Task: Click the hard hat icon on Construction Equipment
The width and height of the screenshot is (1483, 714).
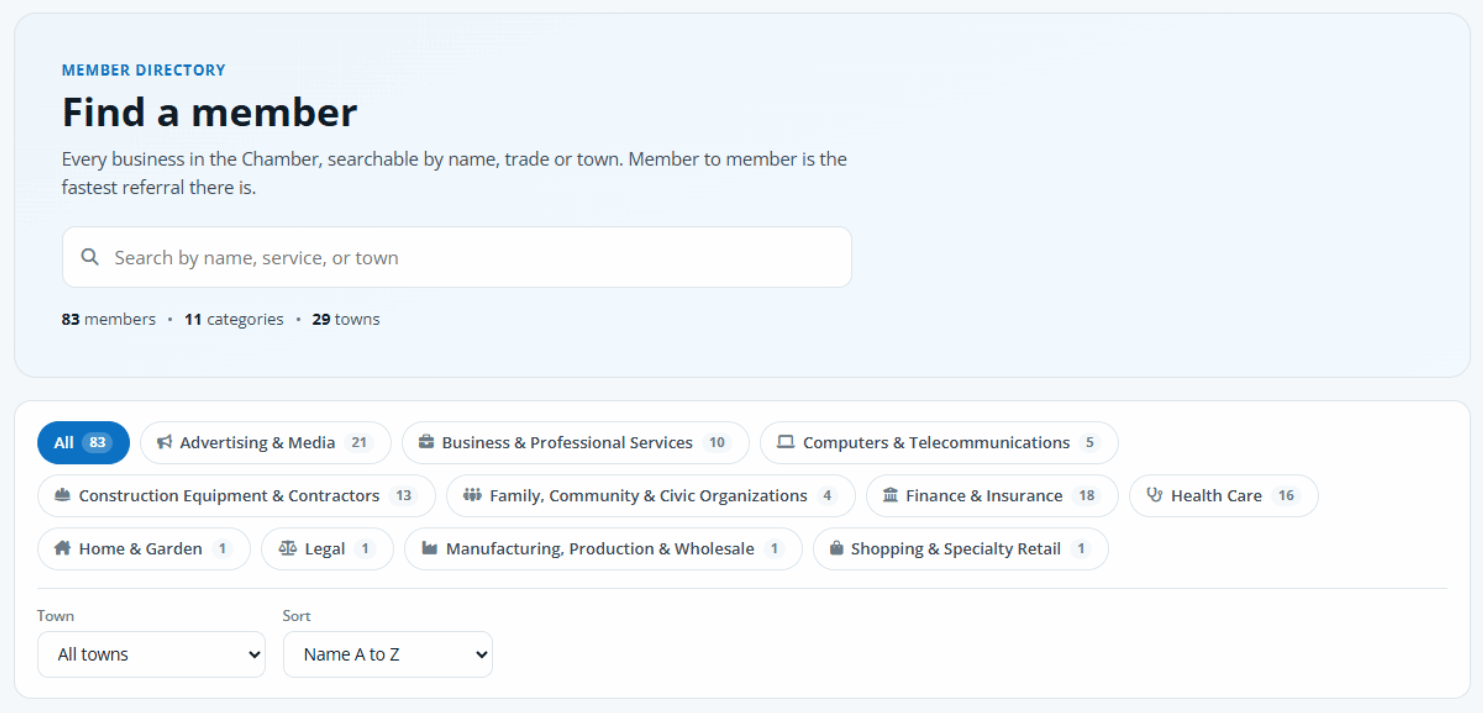Action: [x=62, y=495]
